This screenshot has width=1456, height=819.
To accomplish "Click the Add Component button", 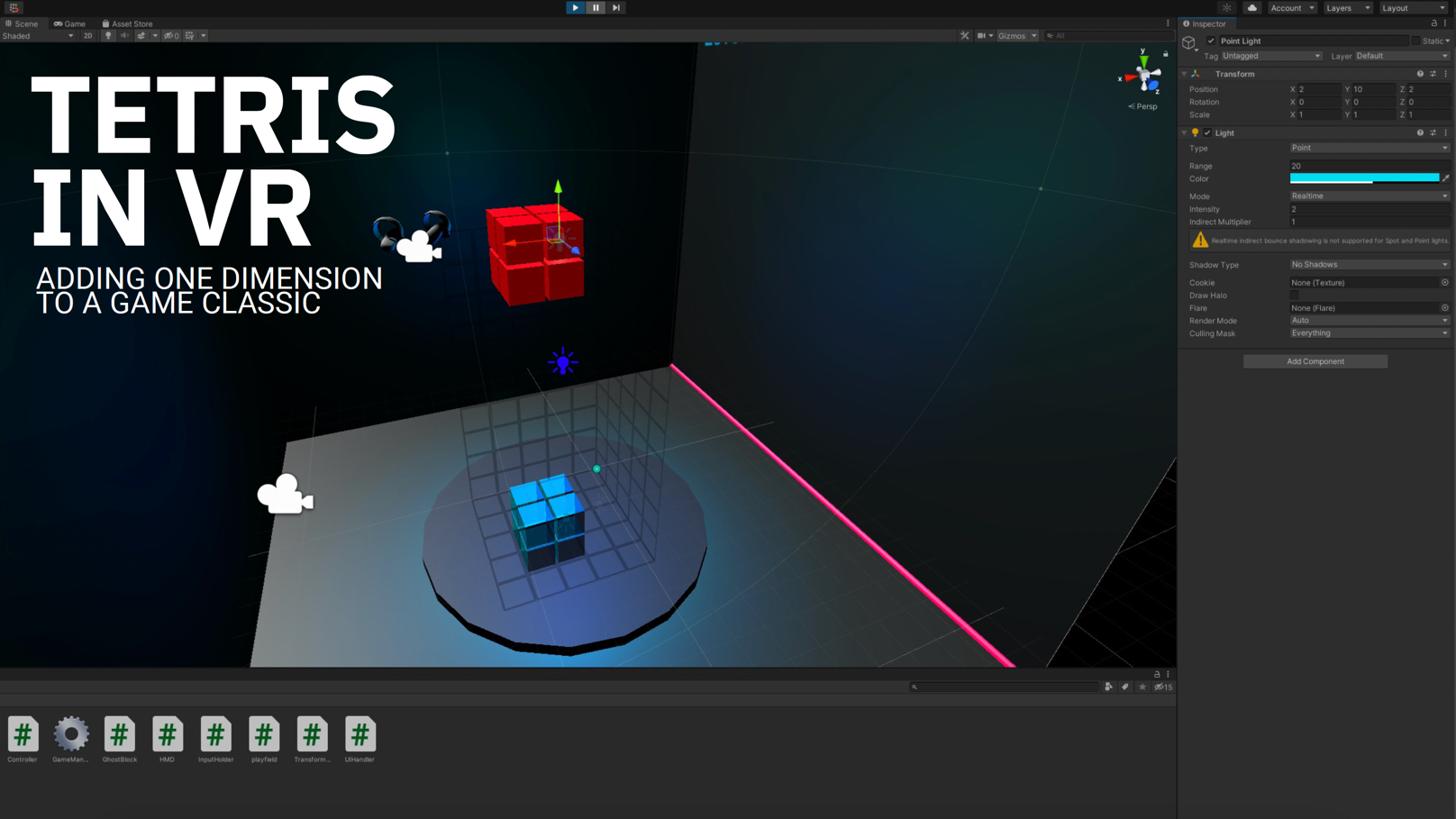I will [1315, 361].
